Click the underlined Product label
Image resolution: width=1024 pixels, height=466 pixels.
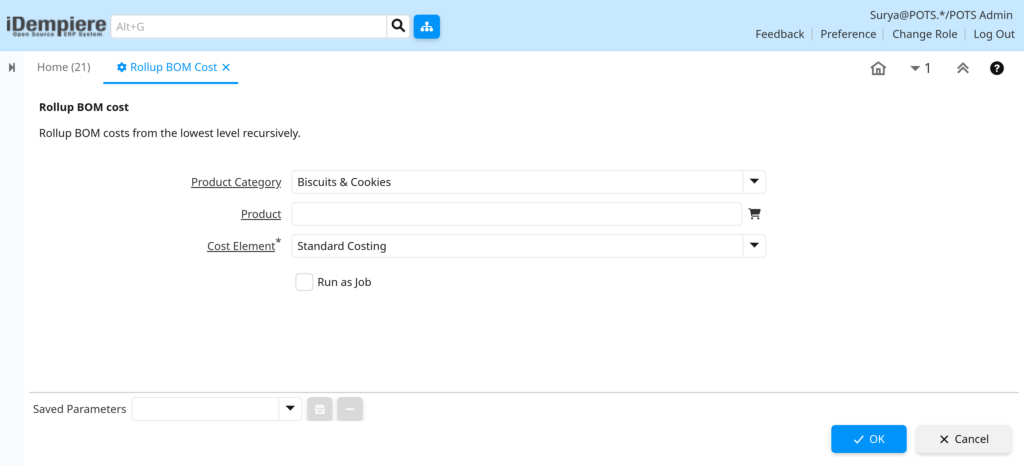[261, 214]
